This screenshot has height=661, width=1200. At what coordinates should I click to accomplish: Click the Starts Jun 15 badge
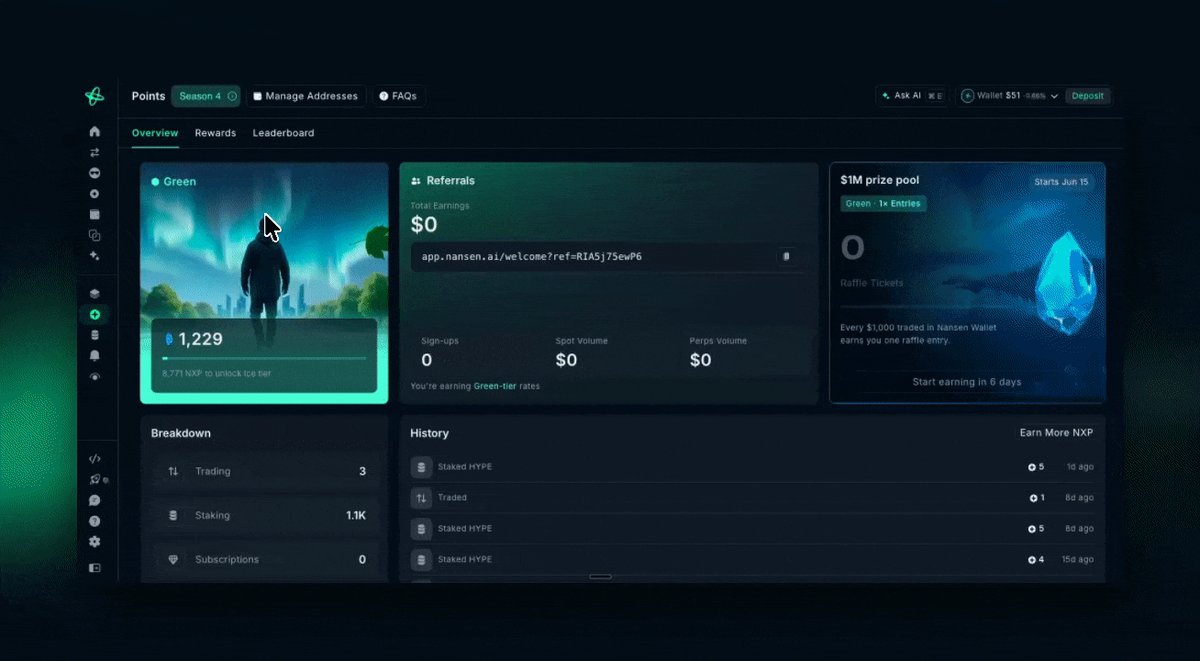(1062, 182)
